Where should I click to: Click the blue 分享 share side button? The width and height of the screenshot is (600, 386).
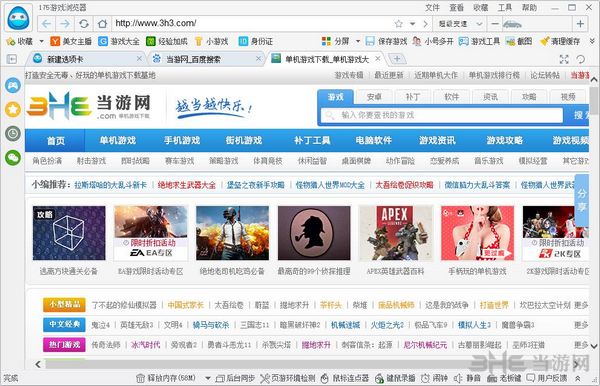coord(582,200)
